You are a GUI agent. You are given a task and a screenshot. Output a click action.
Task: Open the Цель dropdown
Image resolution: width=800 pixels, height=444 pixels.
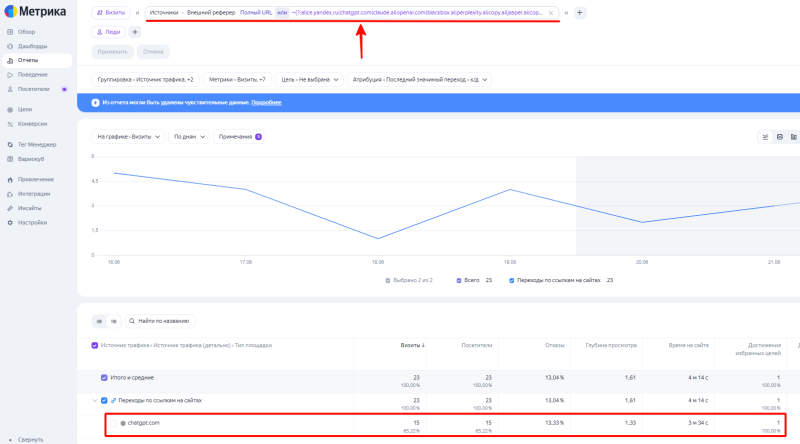[309, 80]
